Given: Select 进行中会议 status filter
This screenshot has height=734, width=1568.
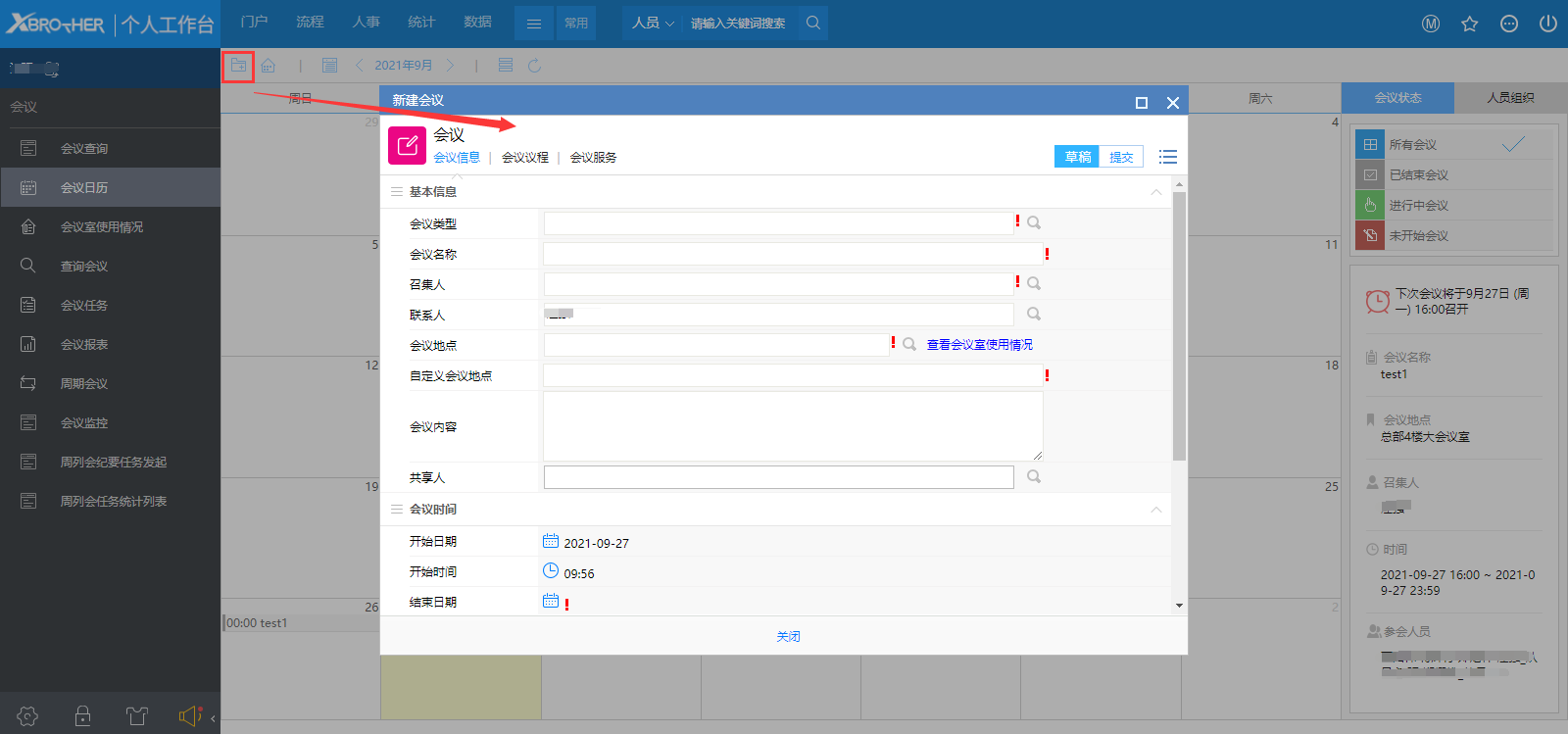Looking at the screenshot, I should click(1418, 206).
